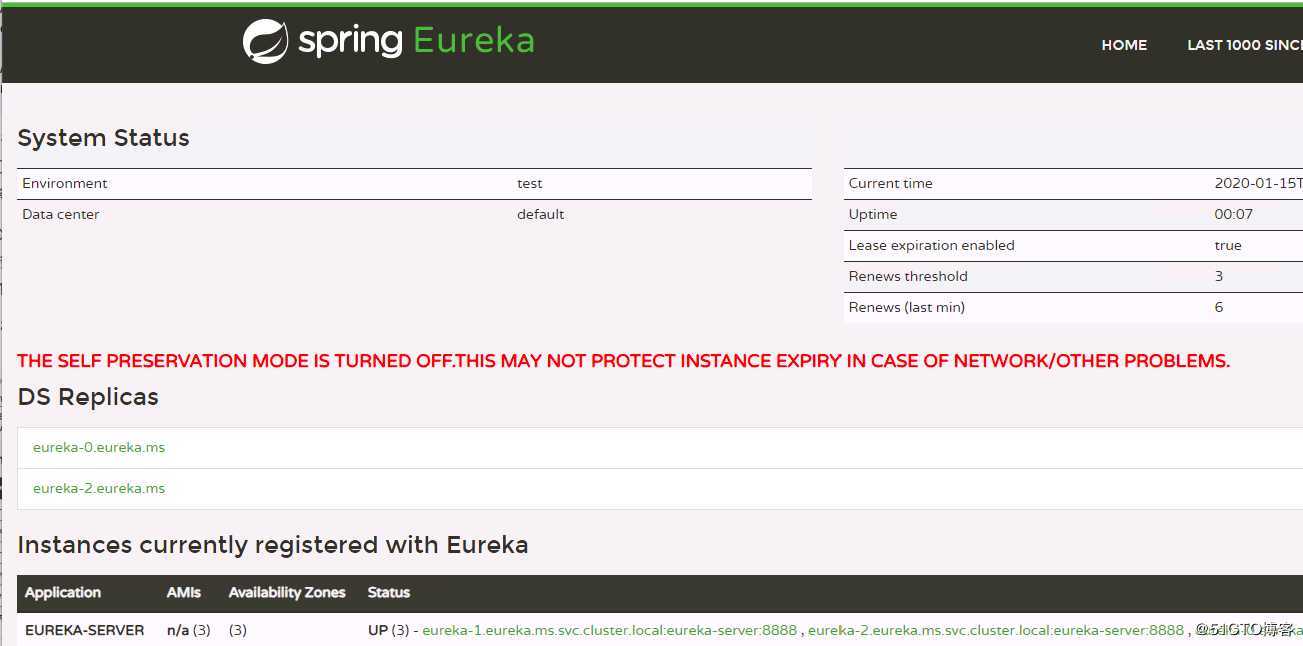Select the EUREKA-SERVER application cell
This screenshot has width=1303, height=646.
click(x=85, y=630)
